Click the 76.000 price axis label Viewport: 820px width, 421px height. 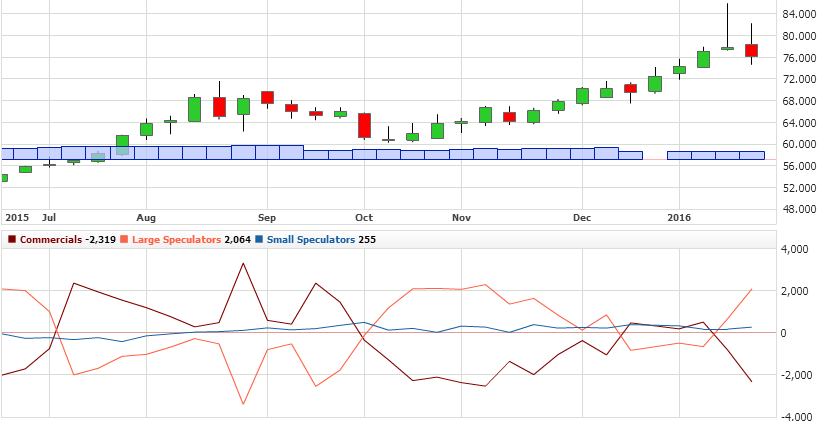(x=799, y=58)
